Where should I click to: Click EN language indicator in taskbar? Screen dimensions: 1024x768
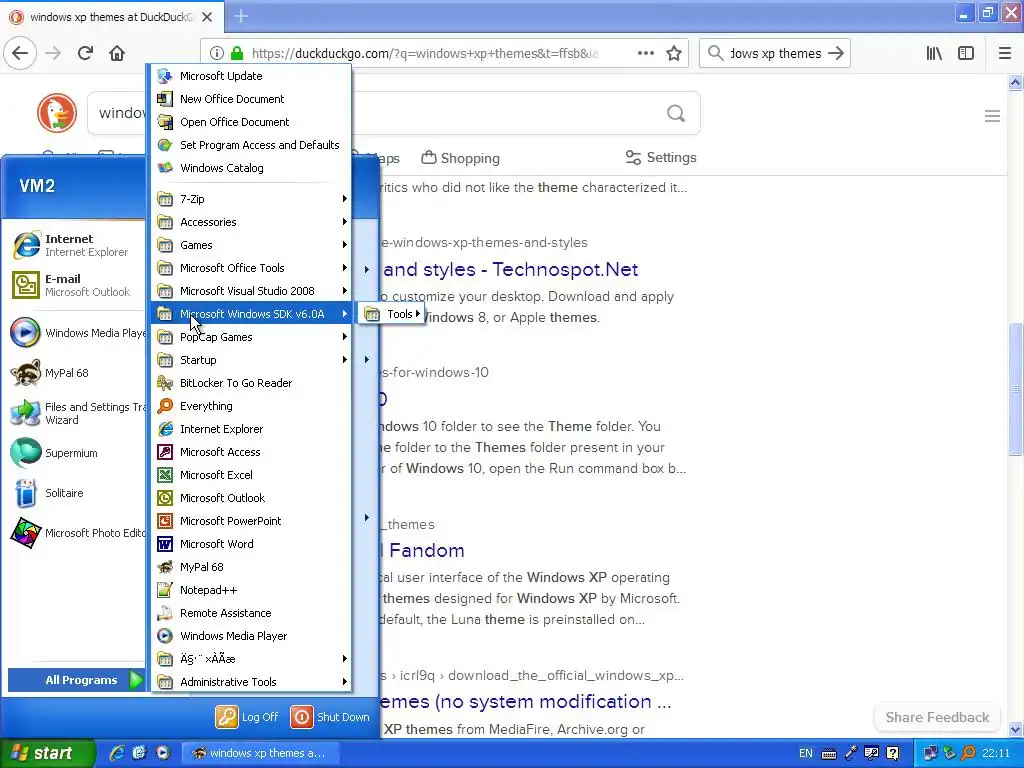tap(806, 753)
